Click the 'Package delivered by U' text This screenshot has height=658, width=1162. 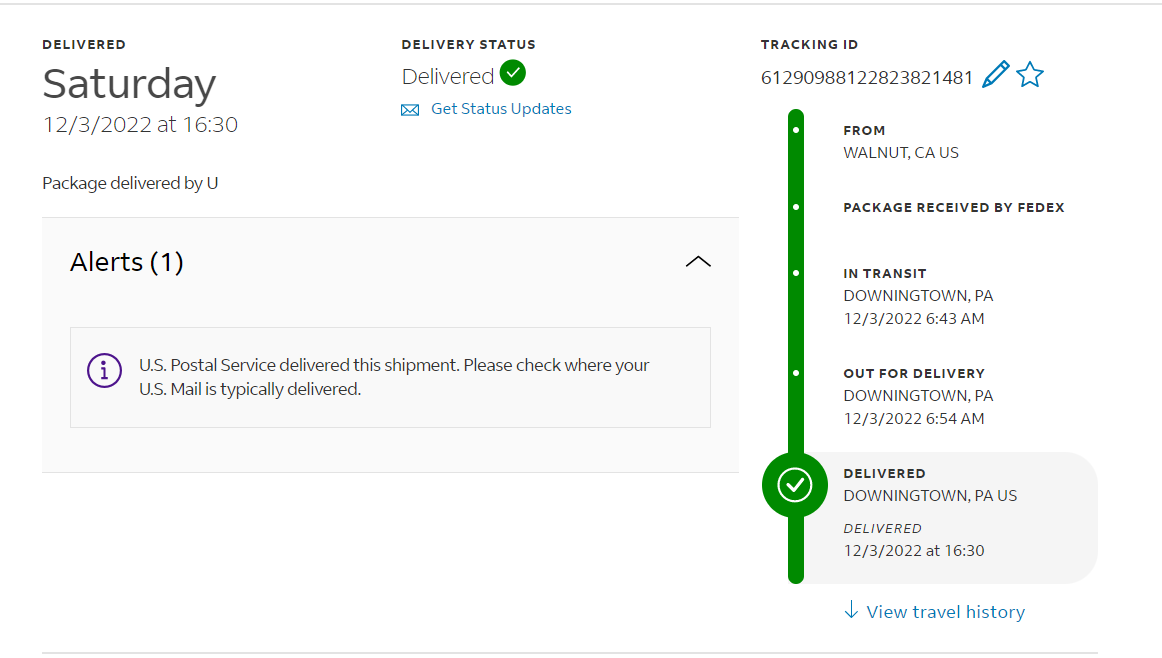pyautogui.click(x=130, y=183)
